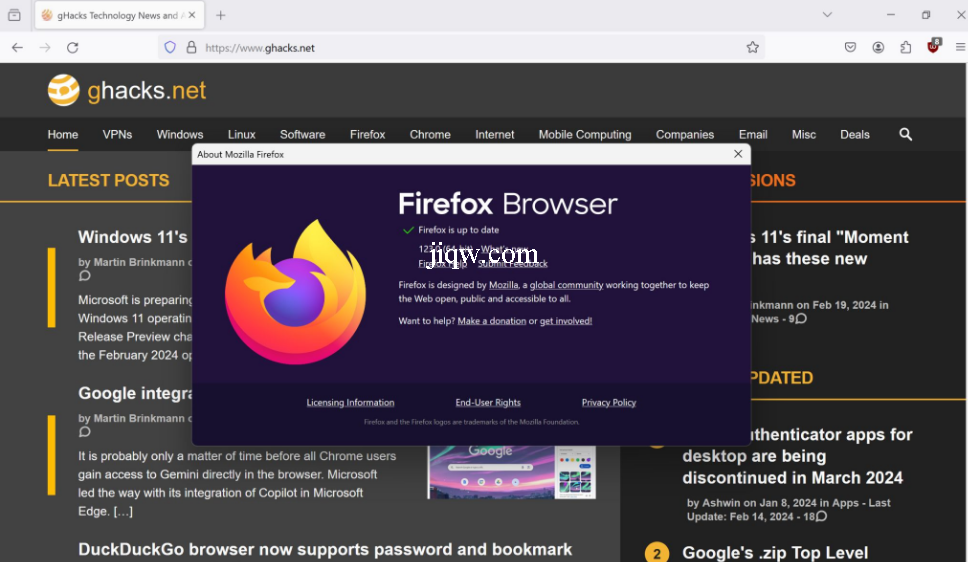Open the Firefox application menu
This screenshot has height=562, width=968.
click(960, 48)
